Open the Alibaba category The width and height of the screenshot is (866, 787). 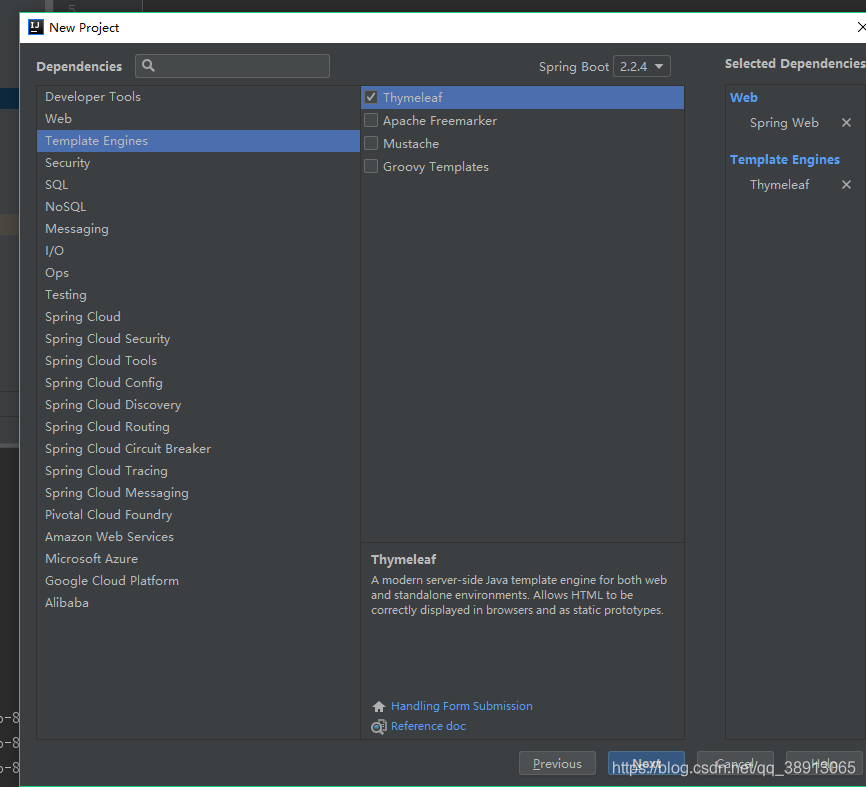(x=198, y=603)
